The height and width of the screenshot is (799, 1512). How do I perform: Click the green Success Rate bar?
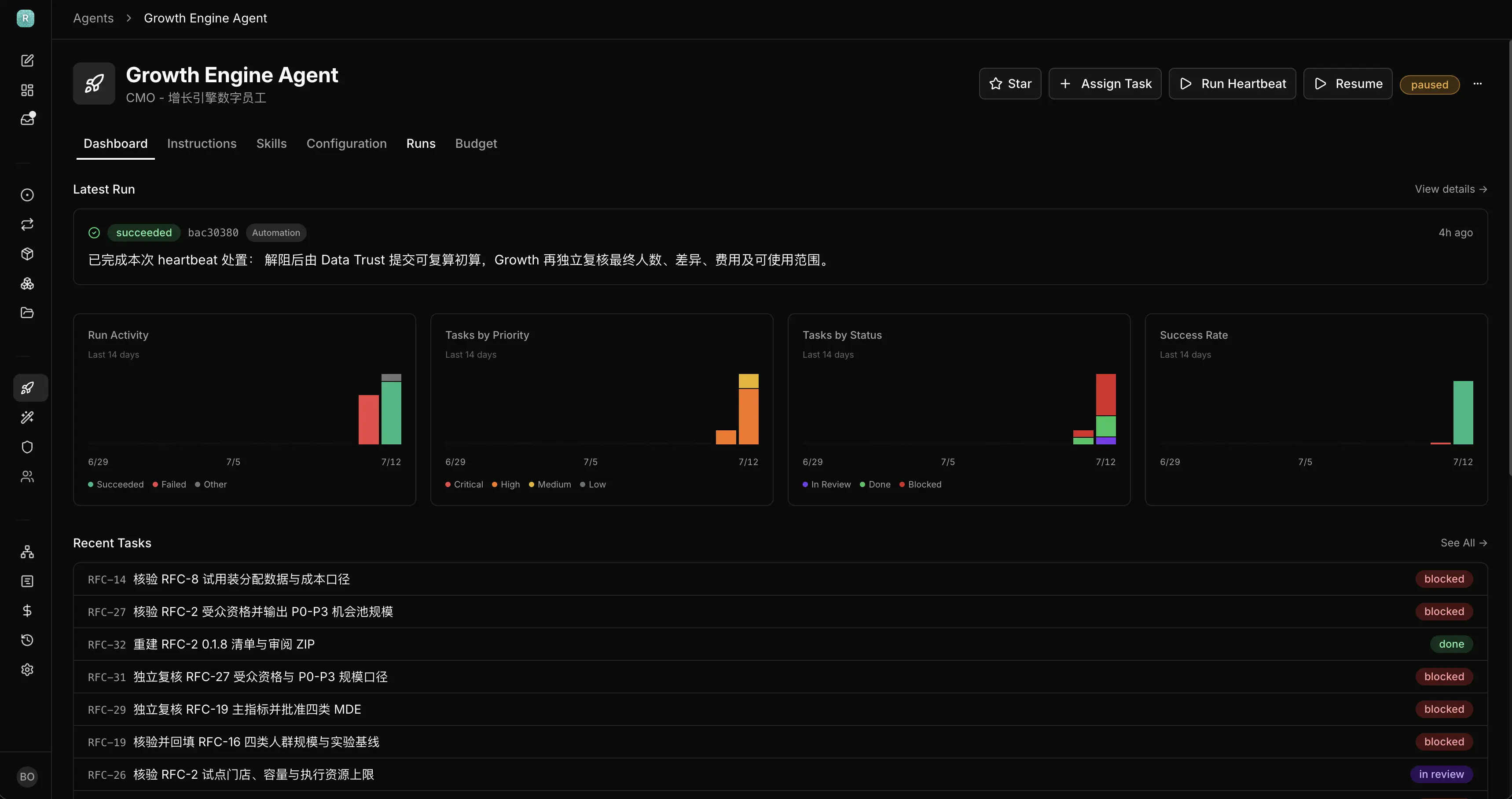[1463, 413]
